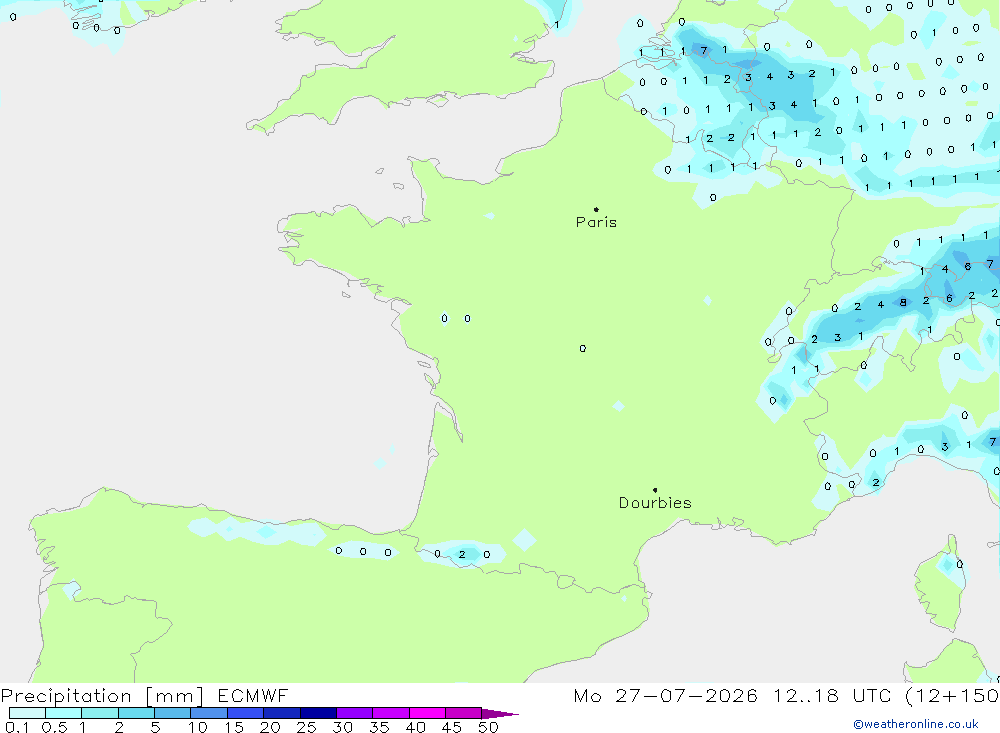Pick the dark navy legend swatch between 25 and 30
Viewport: 1000px width, 733px height.
pyautogui.click(x=318, y=713)
